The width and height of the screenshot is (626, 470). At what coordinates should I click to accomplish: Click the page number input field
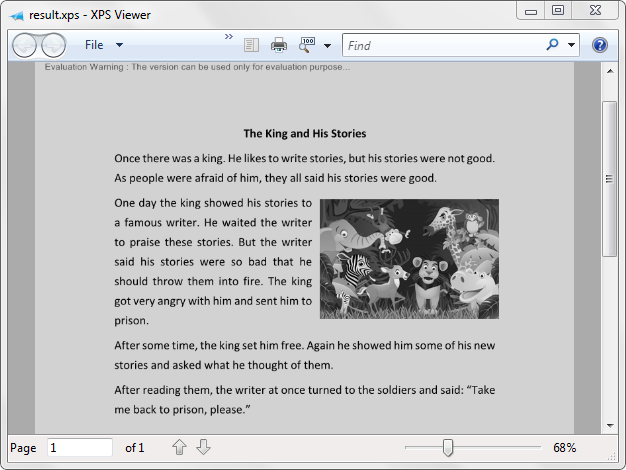point(80,448)
